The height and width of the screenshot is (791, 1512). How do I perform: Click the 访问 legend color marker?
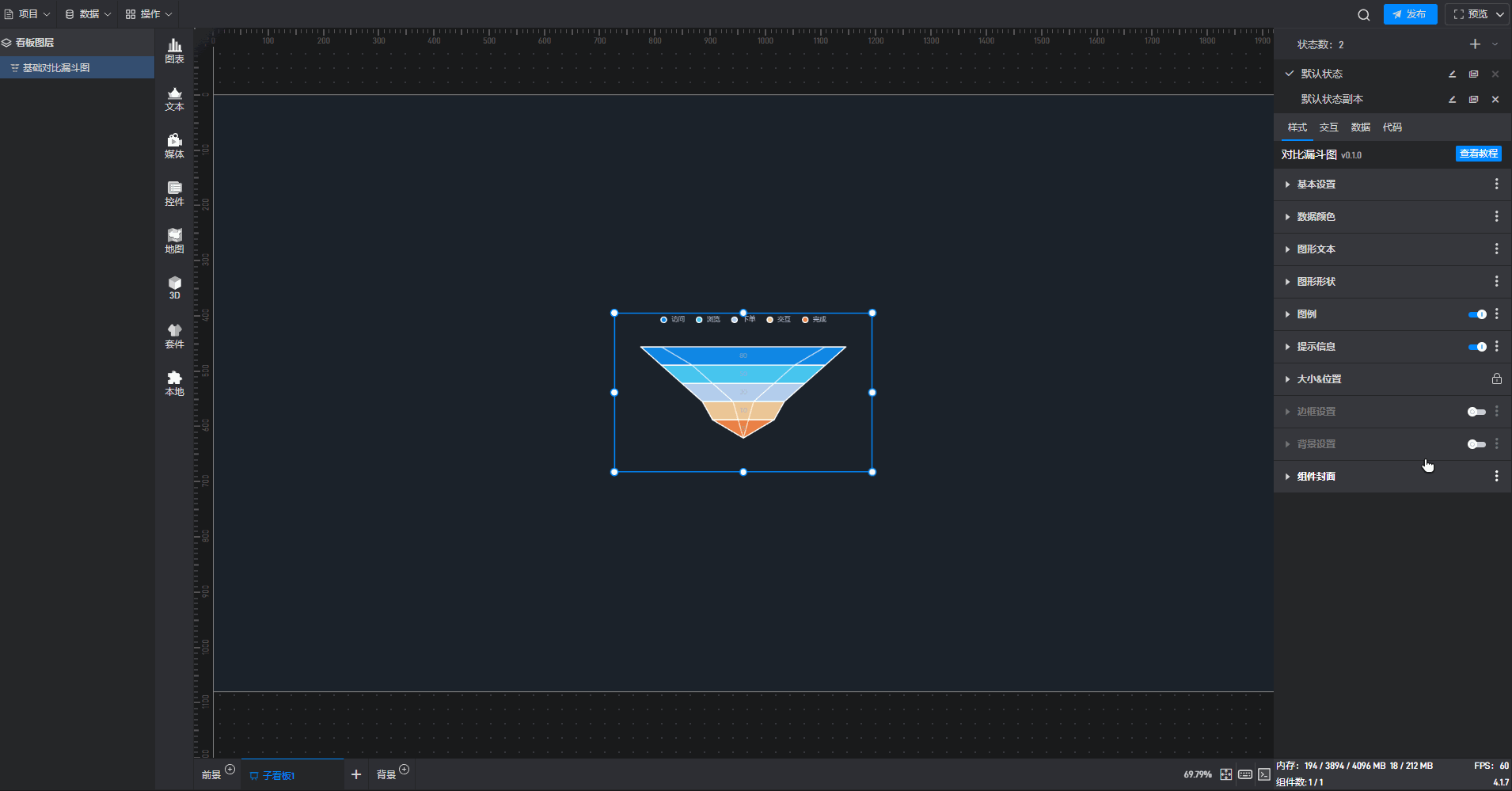coord(663,320)
